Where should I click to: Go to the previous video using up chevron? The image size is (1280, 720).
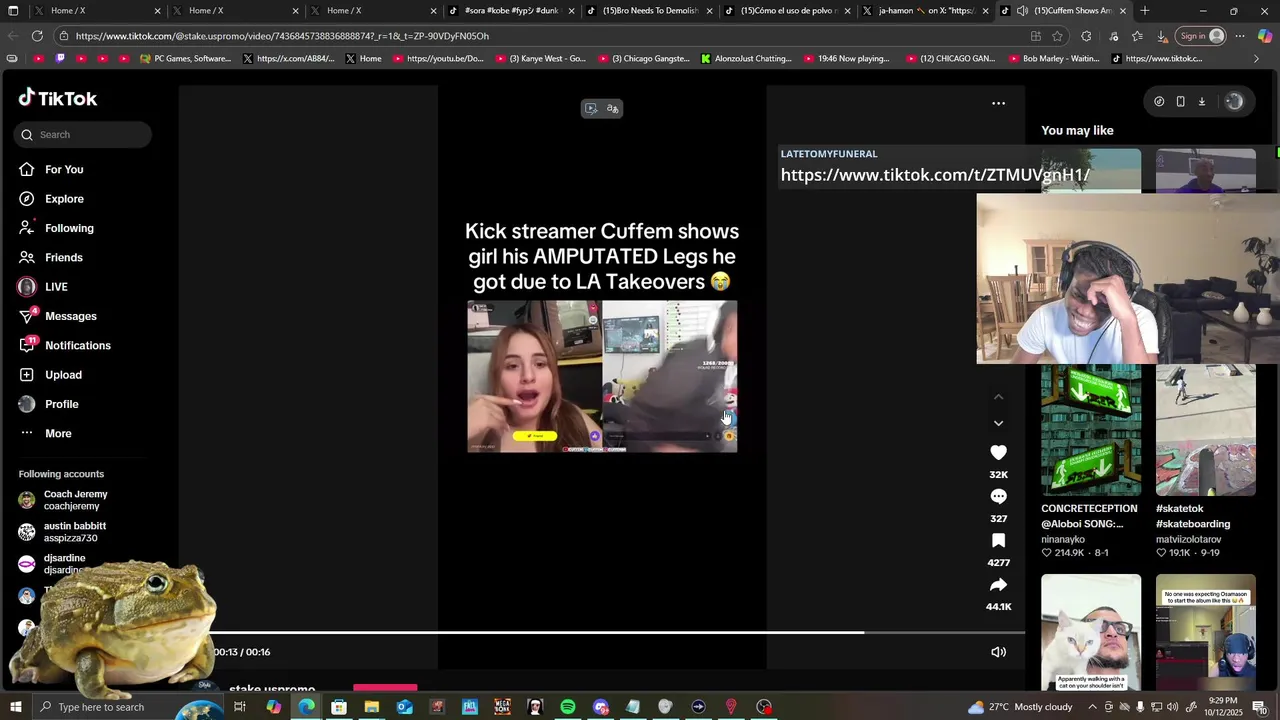click(998, 397)
